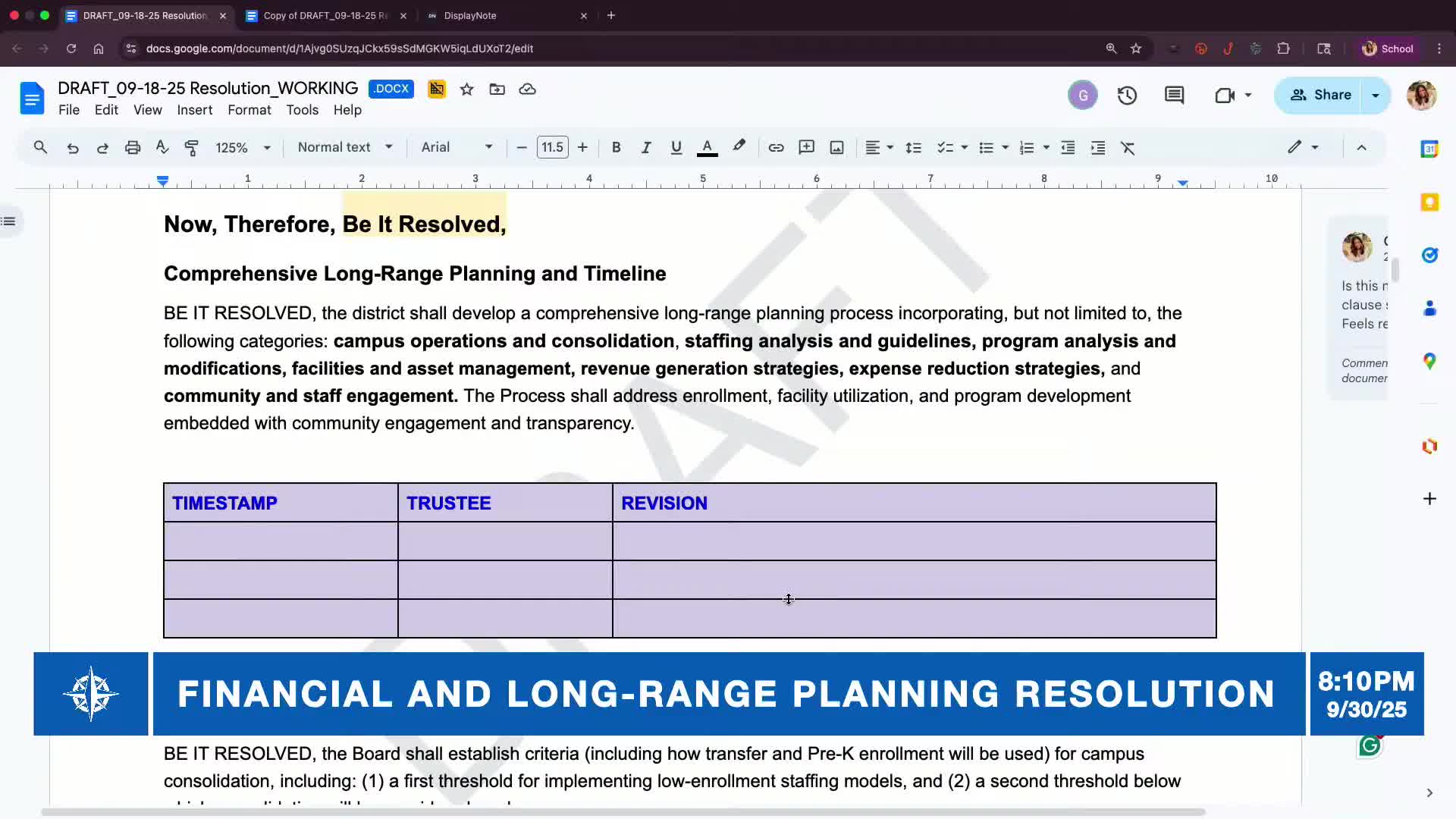
Task: Open the 125% zoom dropdown
Action: [243, 148]
